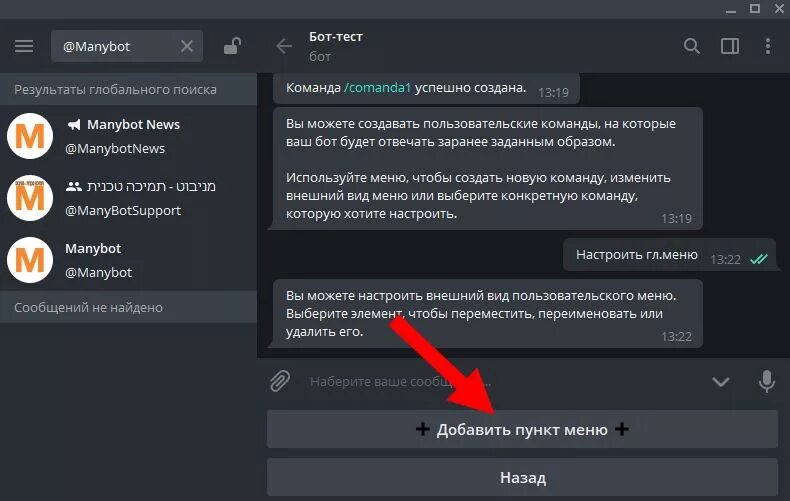
Task: Clear the @Manybot search text
Action: [x=187, y=46]
